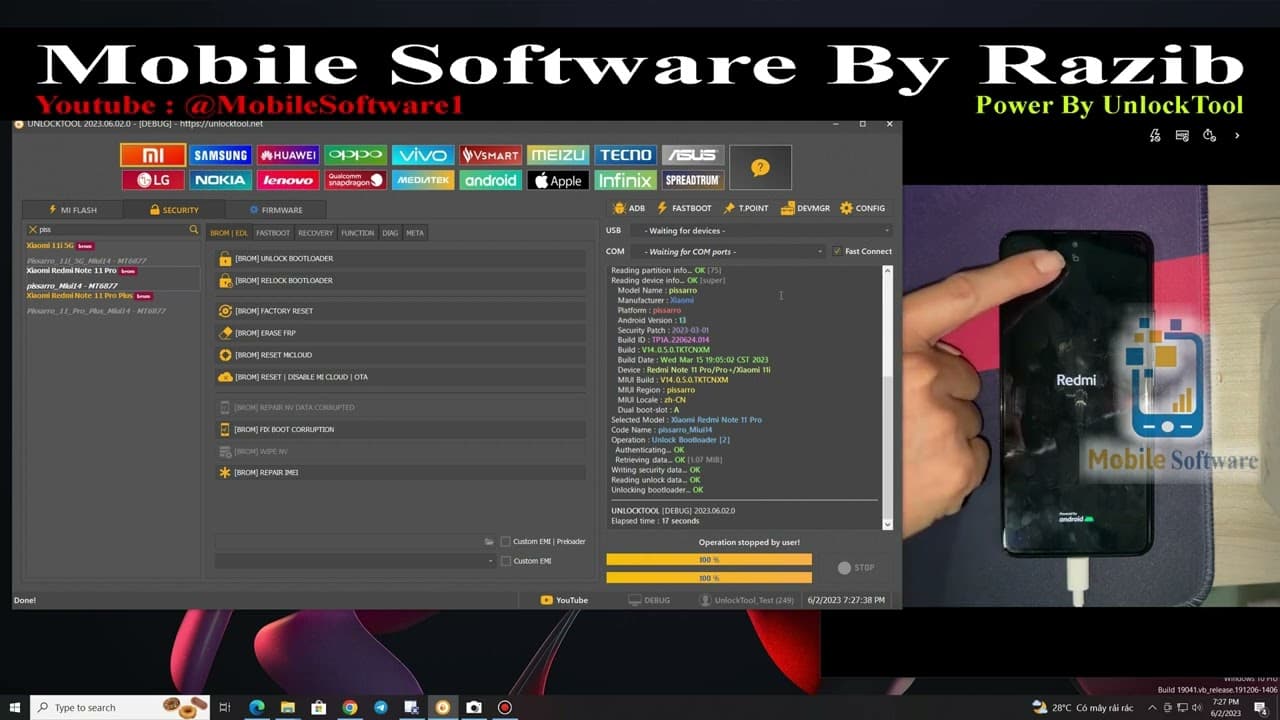The height and width of the screenshot is (720, 1280).
Task: Click the magnifier icon in model search
Action: [x=194, y=230]
